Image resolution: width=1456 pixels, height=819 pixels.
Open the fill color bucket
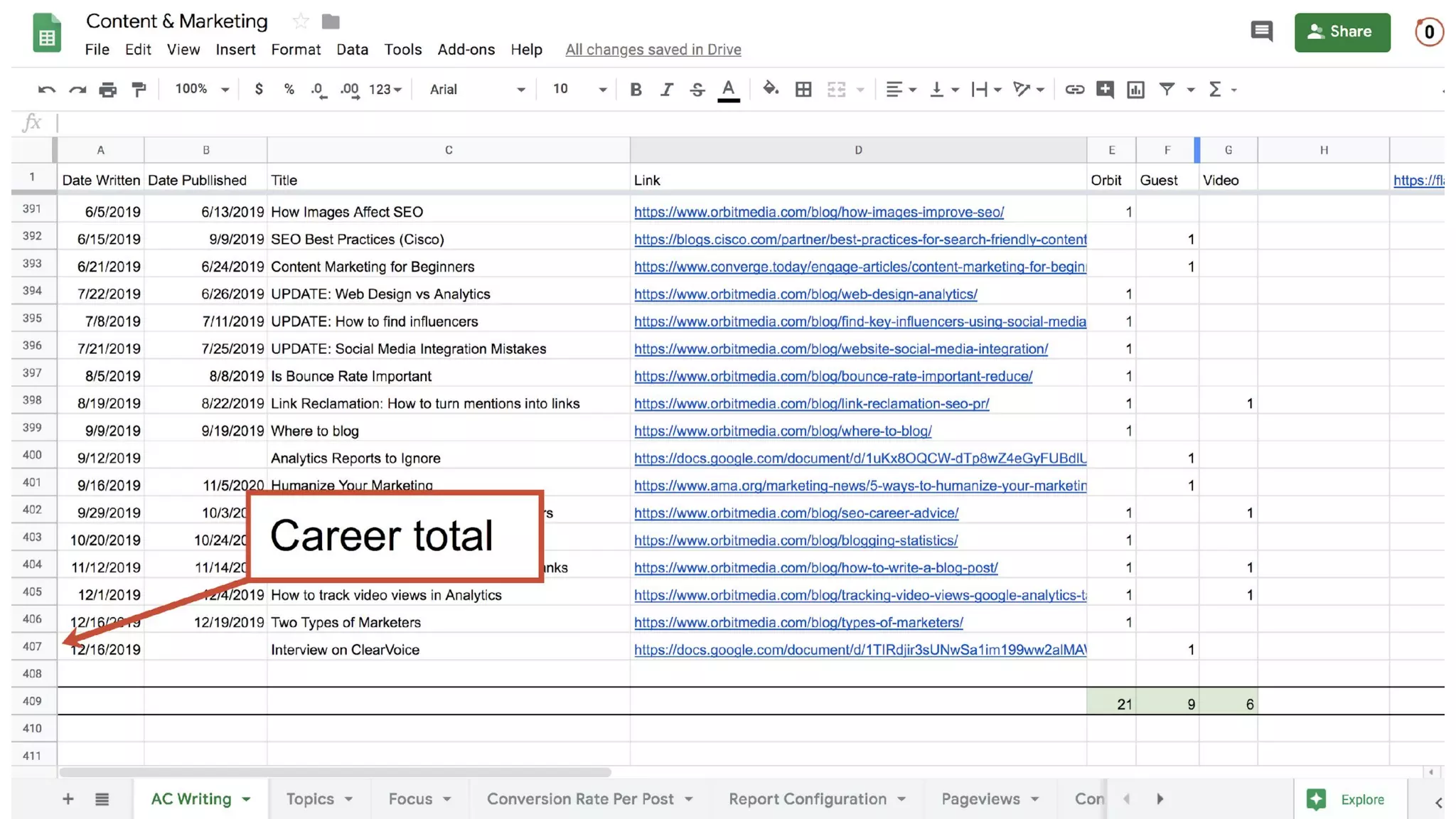point(770,89)
